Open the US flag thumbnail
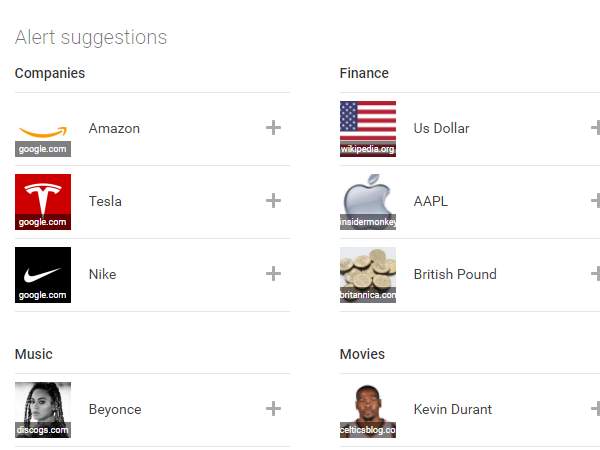This screenshot has width=600, height=450. coord(368,129)
